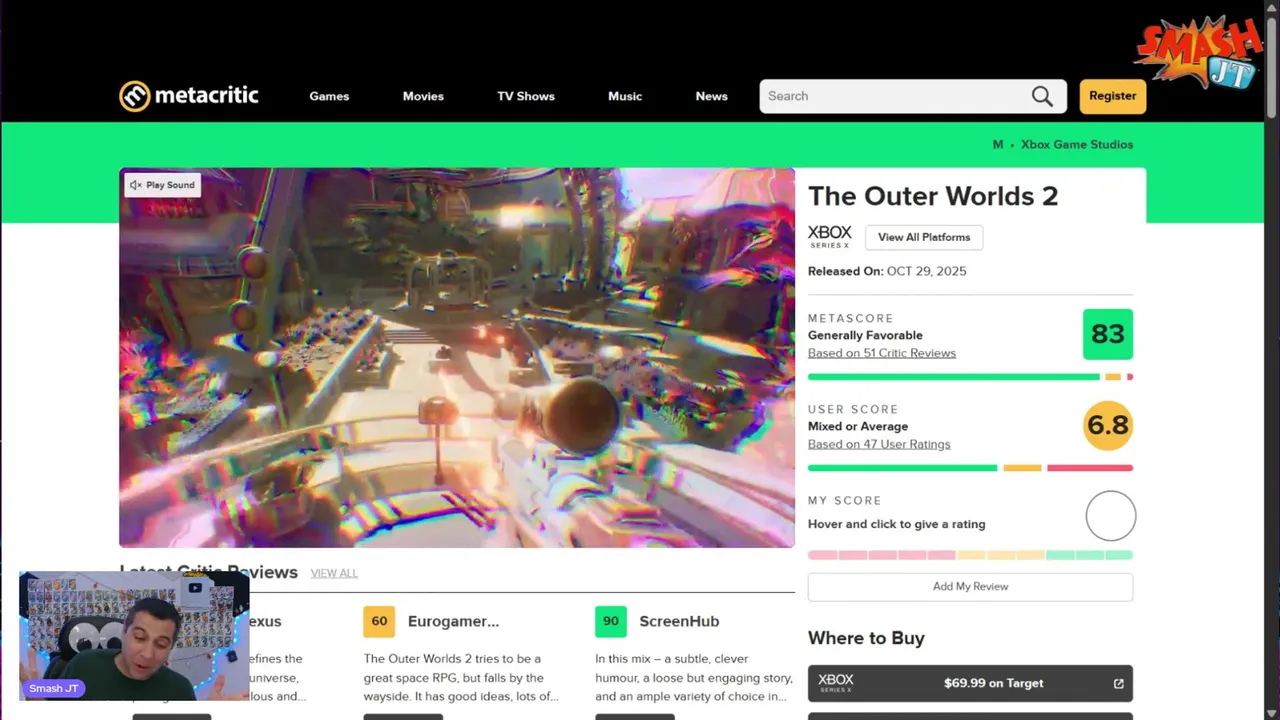This screenshot has height=720, width=1280.
Task: Open Based on 47 User Ratings link
Action: coord(879,444)
